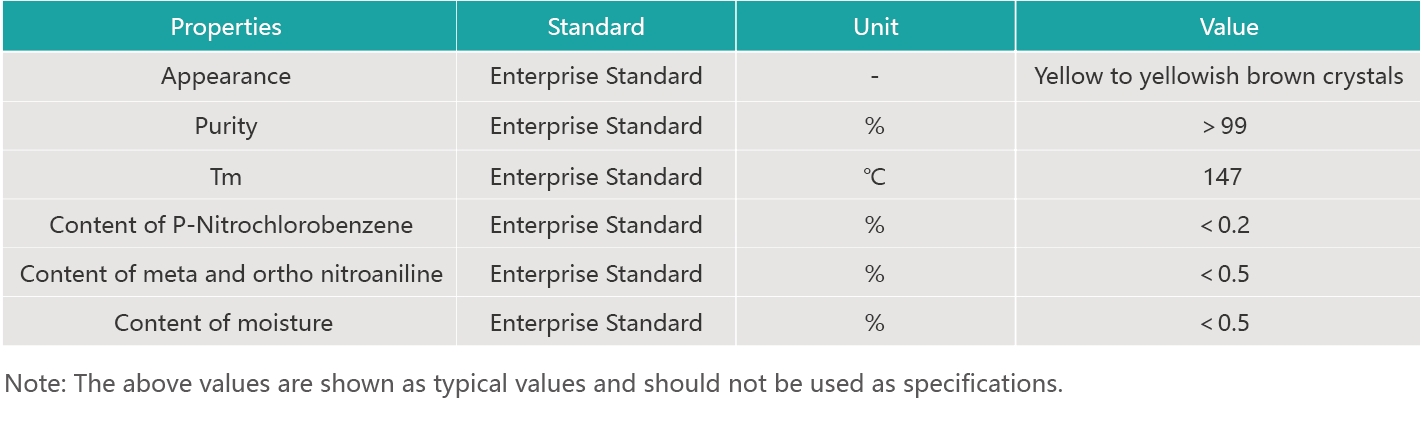Select the Purity property cell
The height and width of the screenshot is (427, 1422).
pyautogui.click(x=226, y=126)
